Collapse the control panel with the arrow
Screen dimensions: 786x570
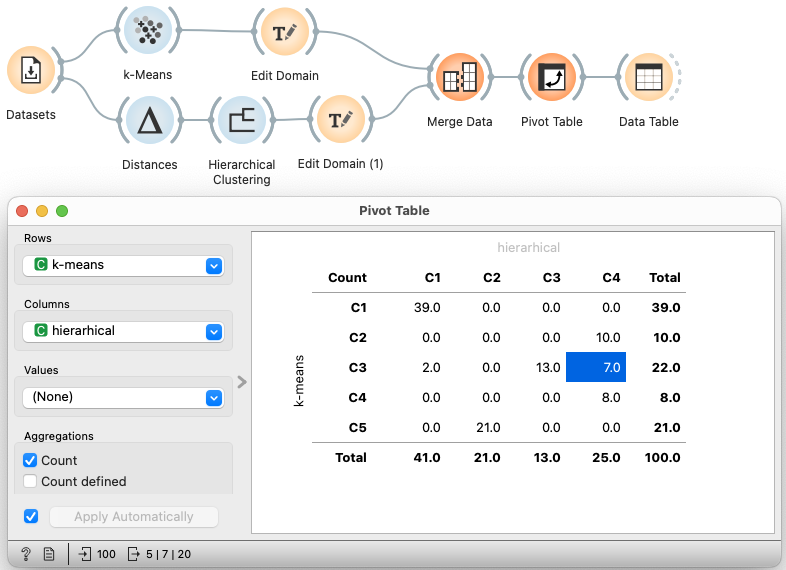pyautogui.click(x=242, y=382)
